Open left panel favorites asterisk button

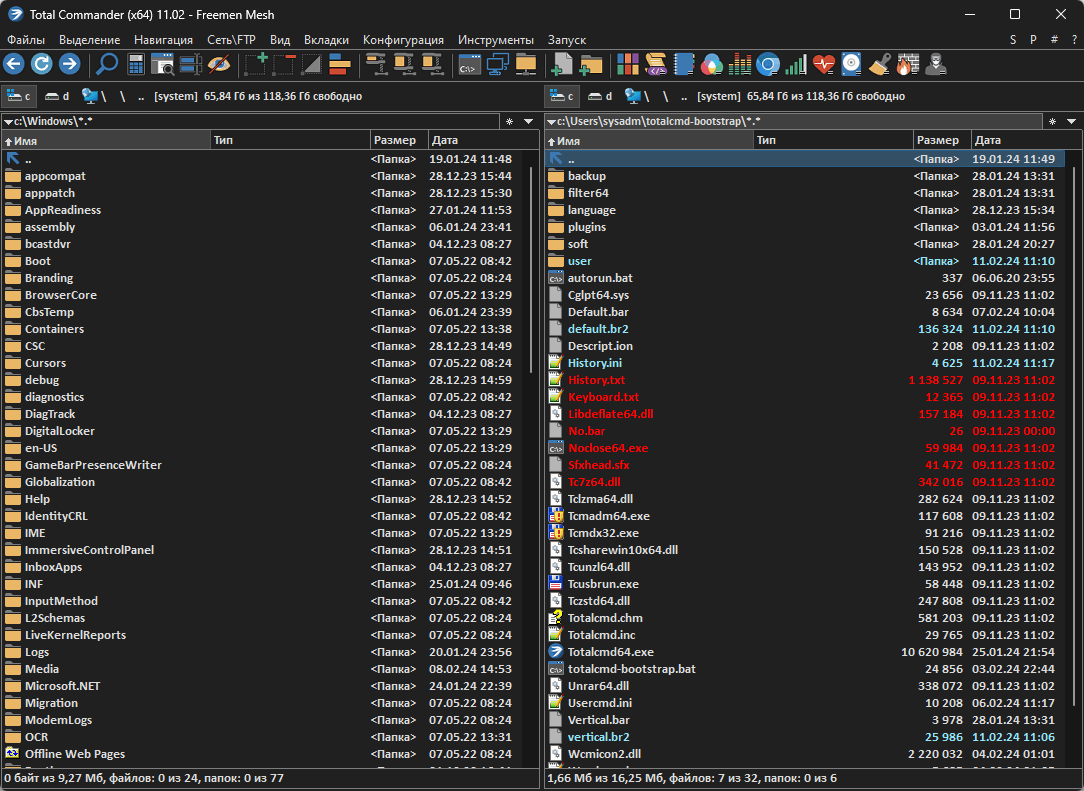coord(509,121)
